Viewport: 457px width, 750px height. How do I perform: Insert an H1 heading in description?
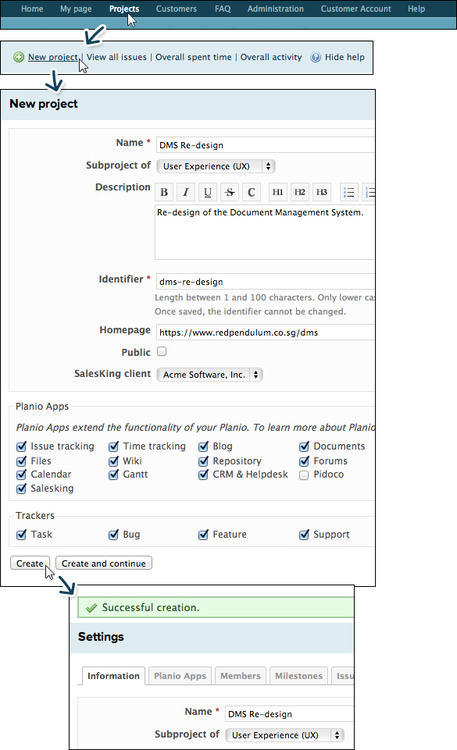(x=278, y=192)
